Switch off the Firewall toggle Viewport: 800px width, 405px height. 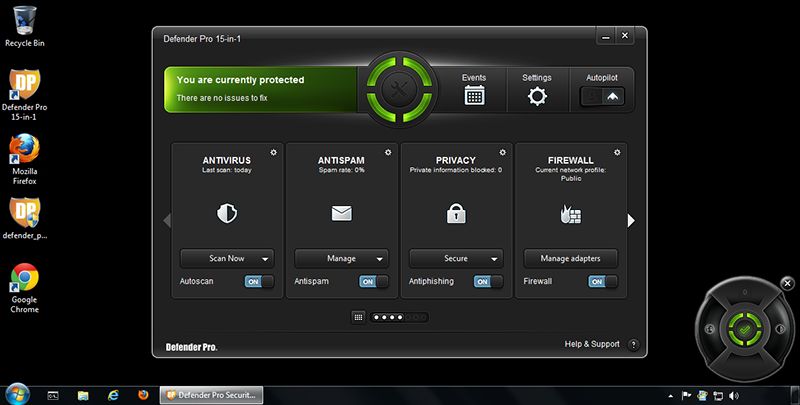[603, 282]
